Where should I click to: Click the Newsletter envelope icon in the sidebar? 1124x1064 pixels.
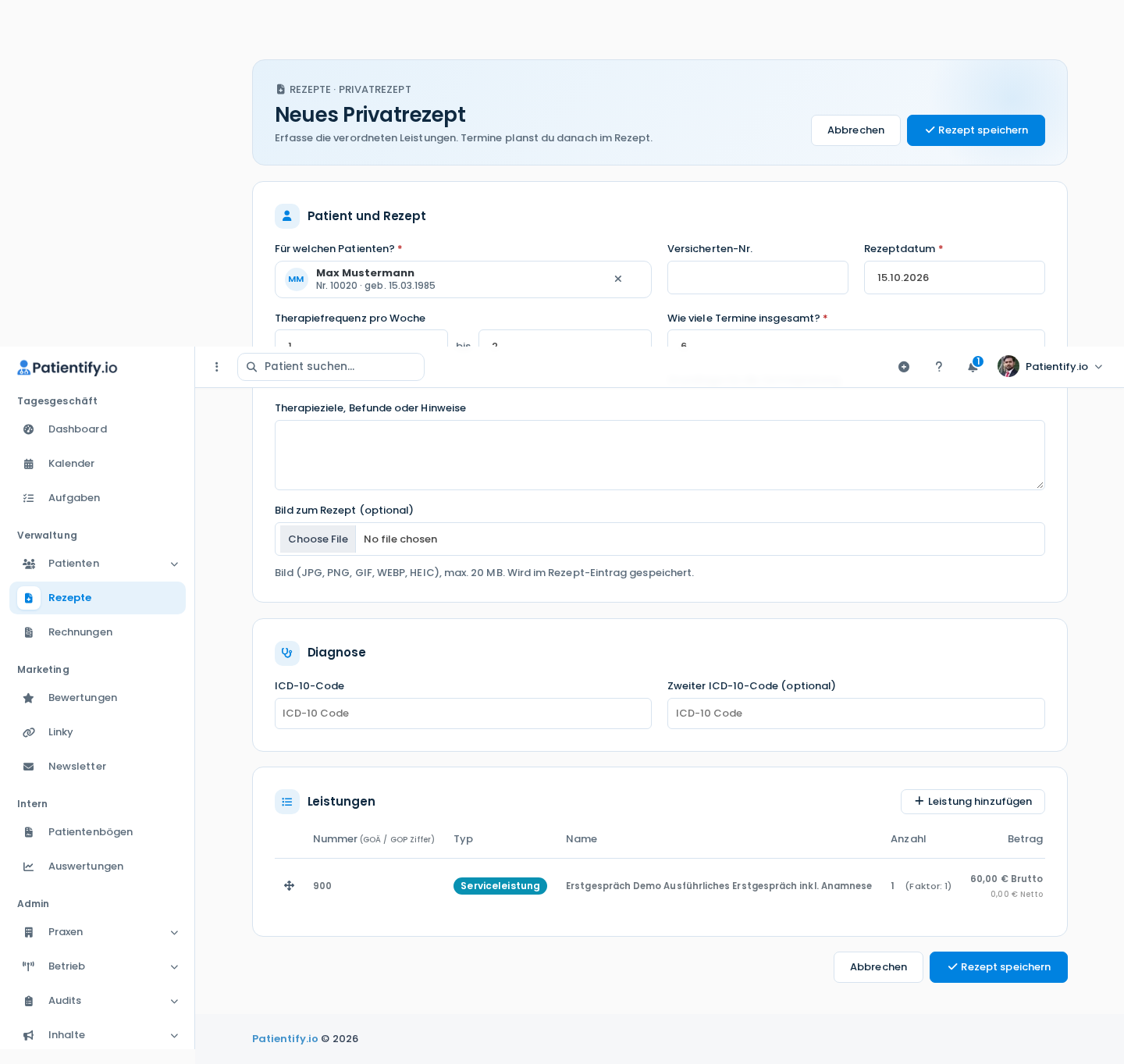pyautogui.click(x=29, y=767)
